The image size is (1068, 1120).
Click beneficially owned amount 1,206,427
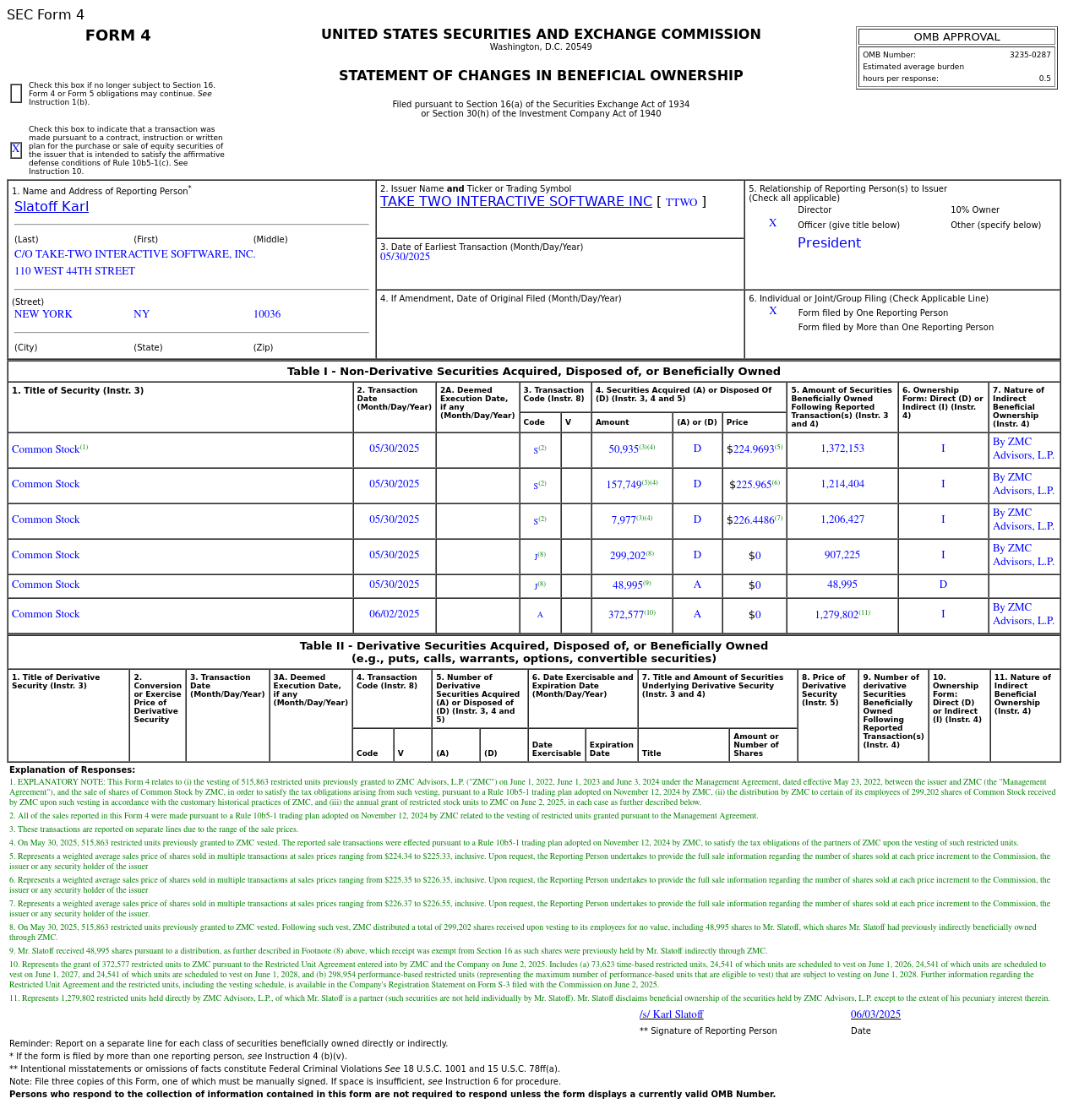point(842,519)
